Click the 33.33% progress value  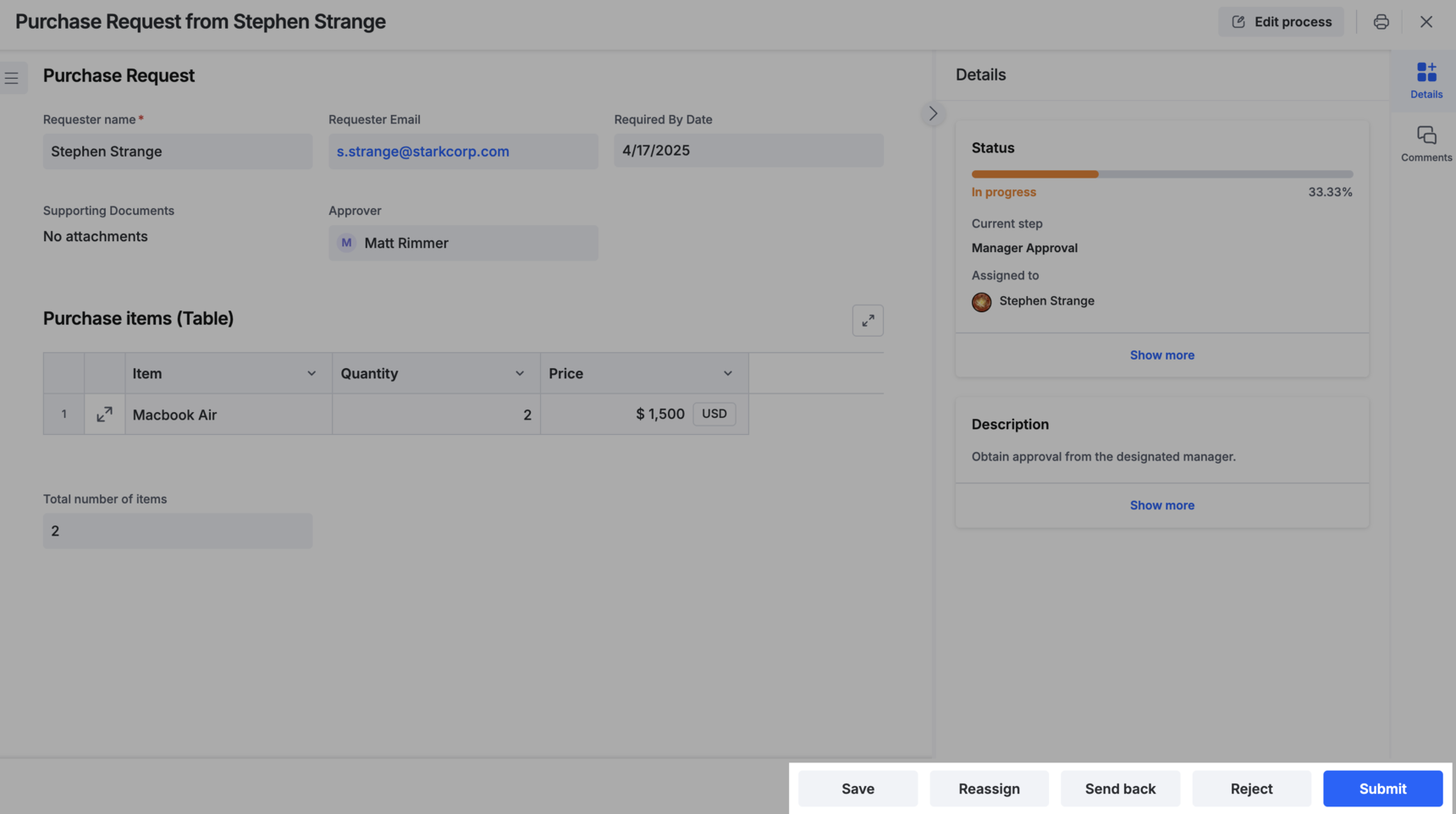click(x=1330, y=192)
